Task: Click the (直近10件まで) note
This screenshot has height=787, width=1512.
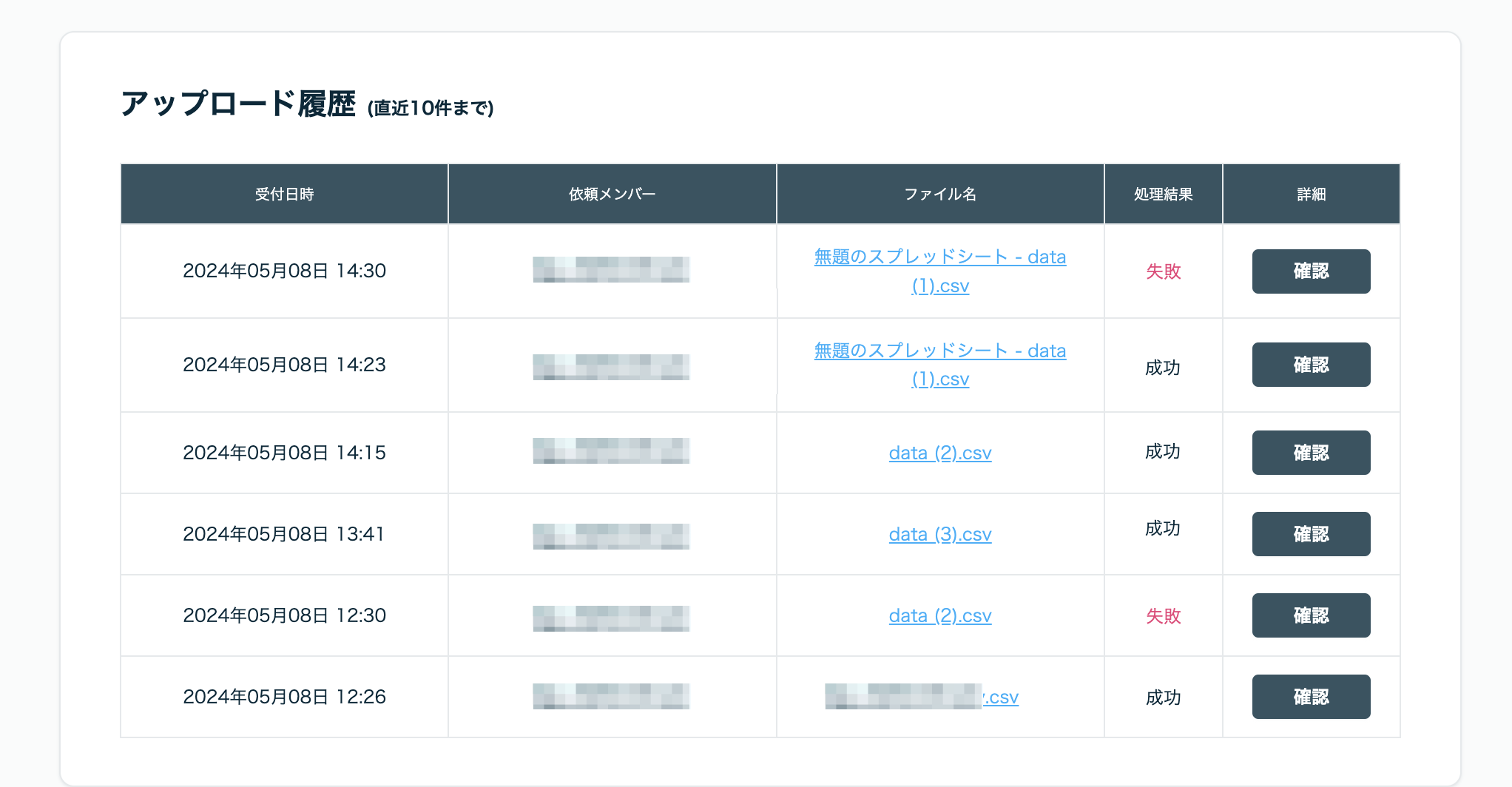Action: pyautogui.click(x=431, y=108)
